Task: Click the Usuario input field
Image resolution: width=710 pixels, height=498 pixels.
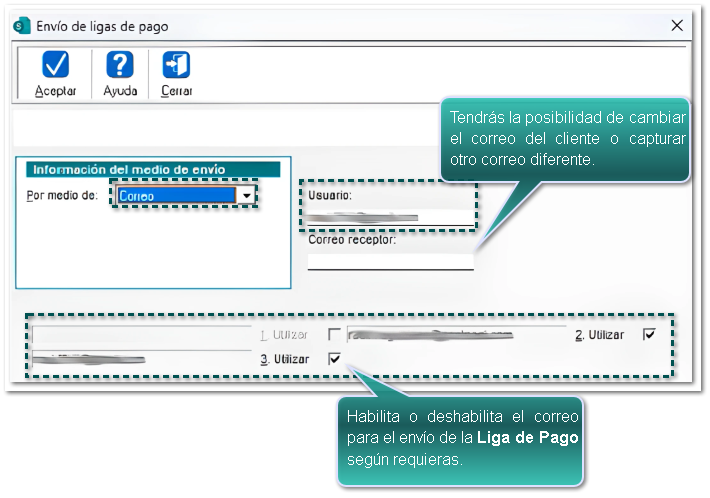Action: pos(390,218)
